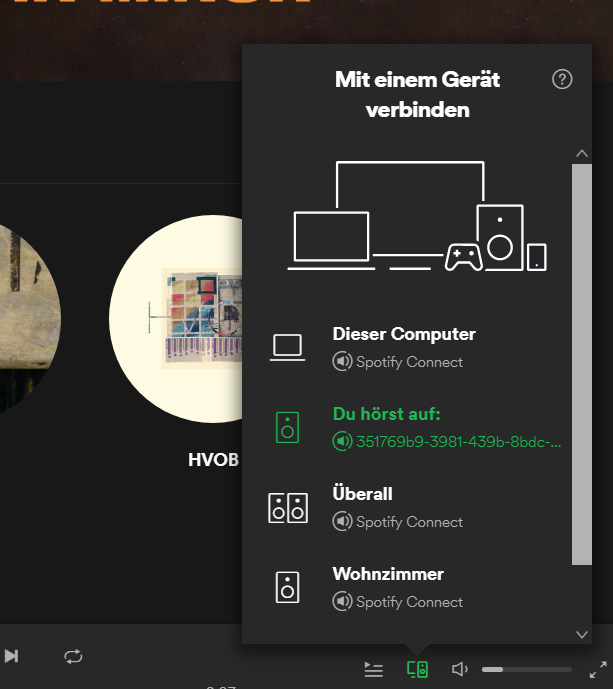Click the volume slider bar

(526, 669)
